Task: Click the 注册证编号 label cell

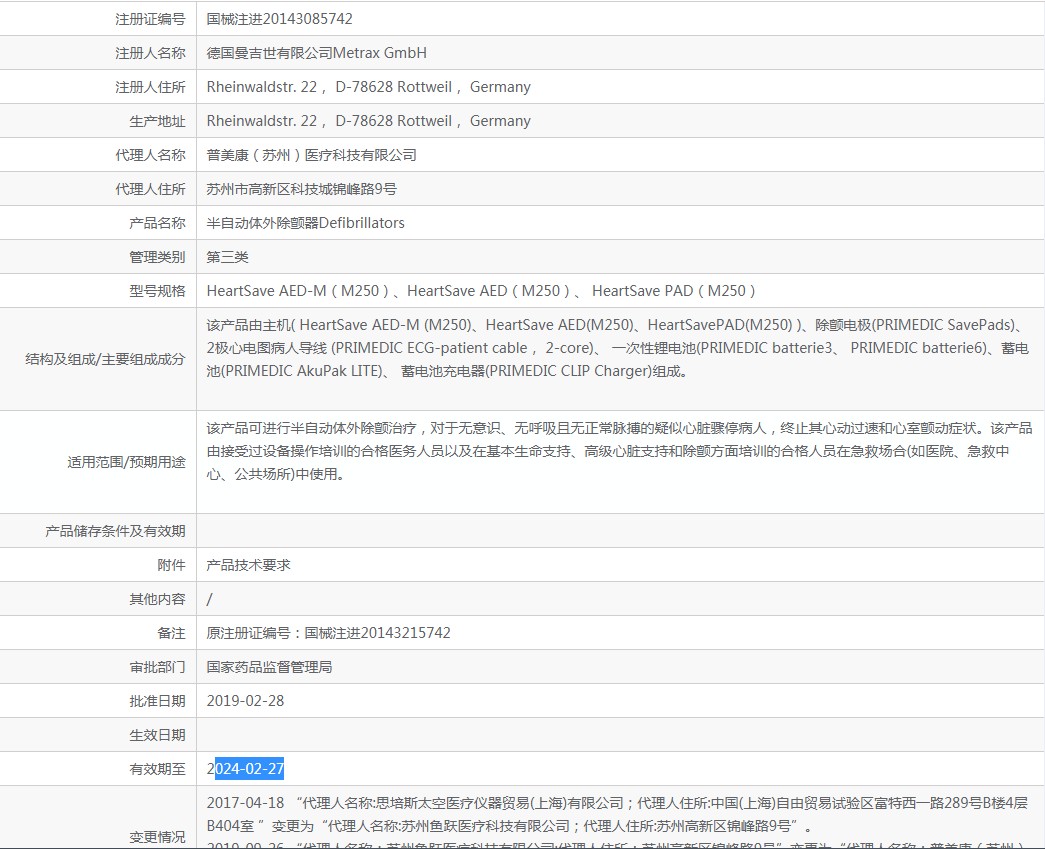Action: (x=150, y=19)
